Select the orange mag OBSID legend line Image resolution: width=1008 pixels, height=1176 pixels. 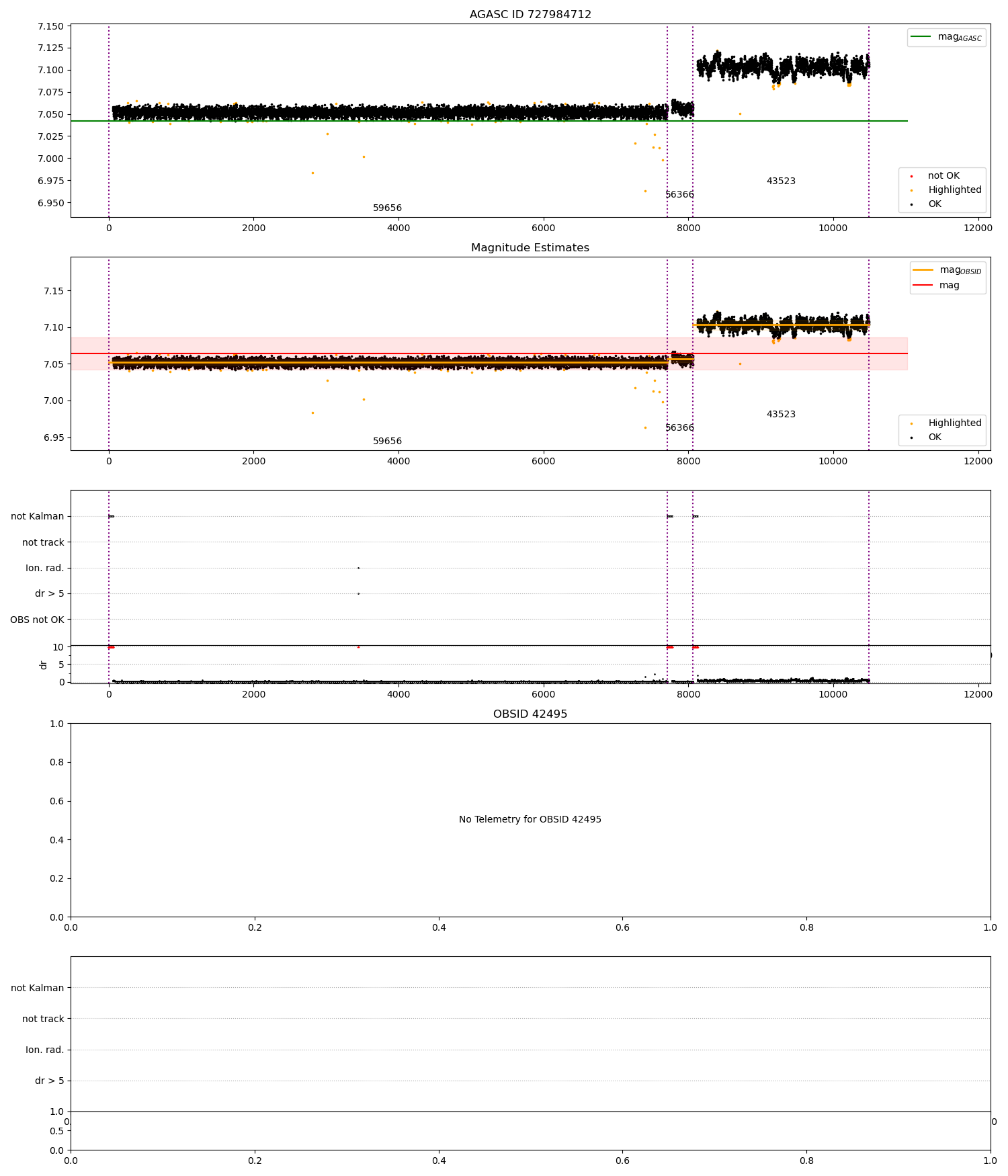[x=923, y=270]
